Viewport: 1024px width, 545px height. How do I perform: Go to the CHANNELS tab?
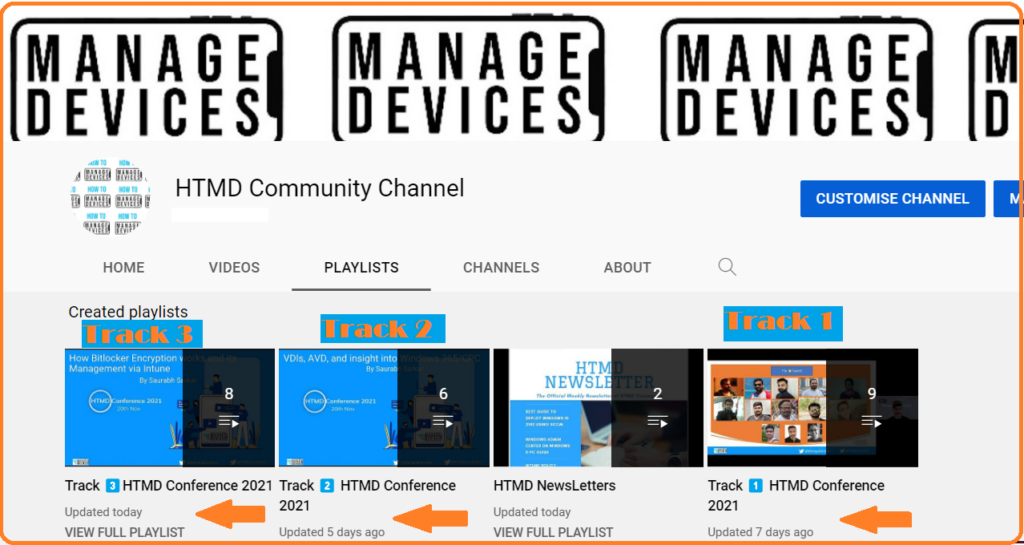click(x=501, y=268)
